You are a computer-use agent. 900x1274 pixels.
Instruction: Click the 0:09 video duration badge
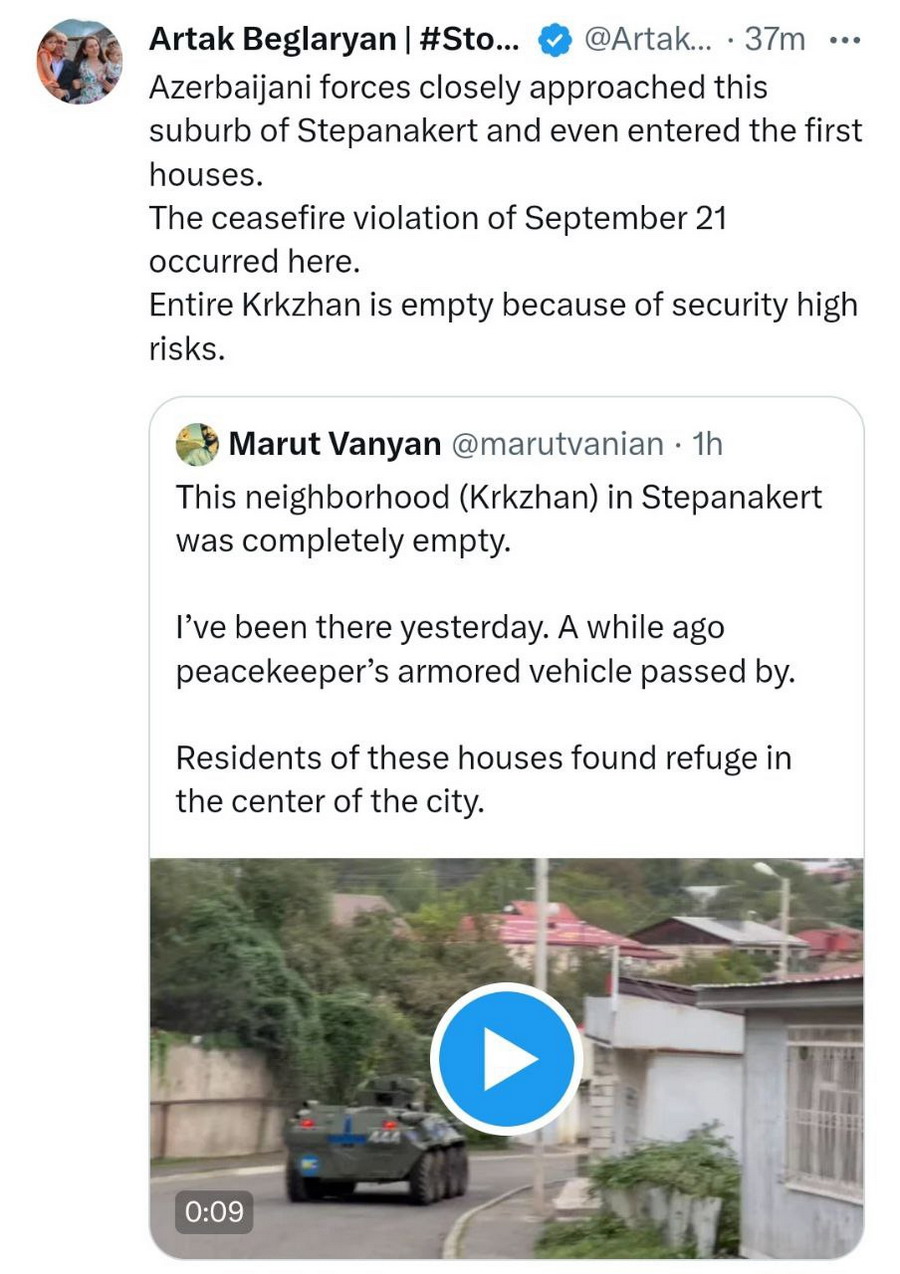click(214, 1211)
